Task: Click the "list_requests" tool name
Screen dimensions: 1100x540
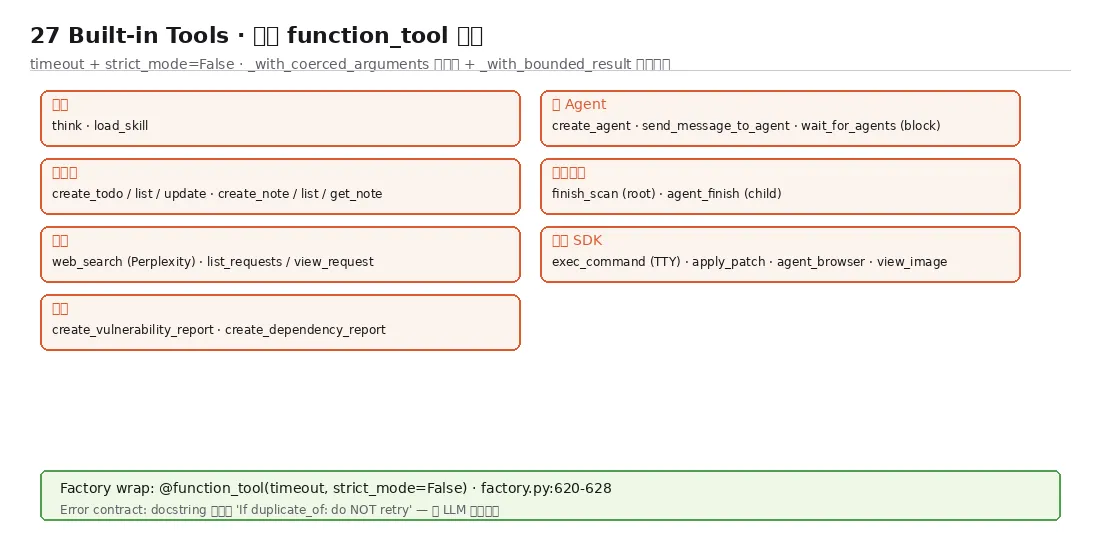Action: tap(244, 262)
